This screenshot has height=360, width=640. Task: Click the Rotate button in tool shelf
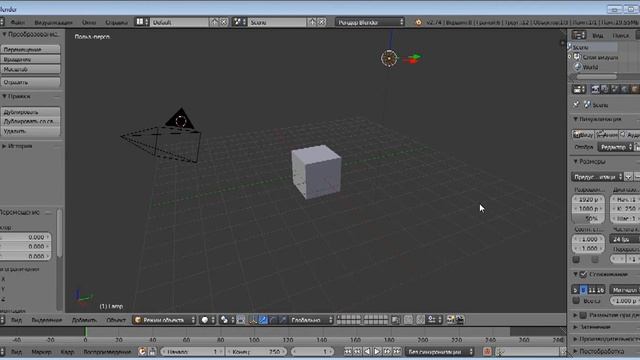31,59
